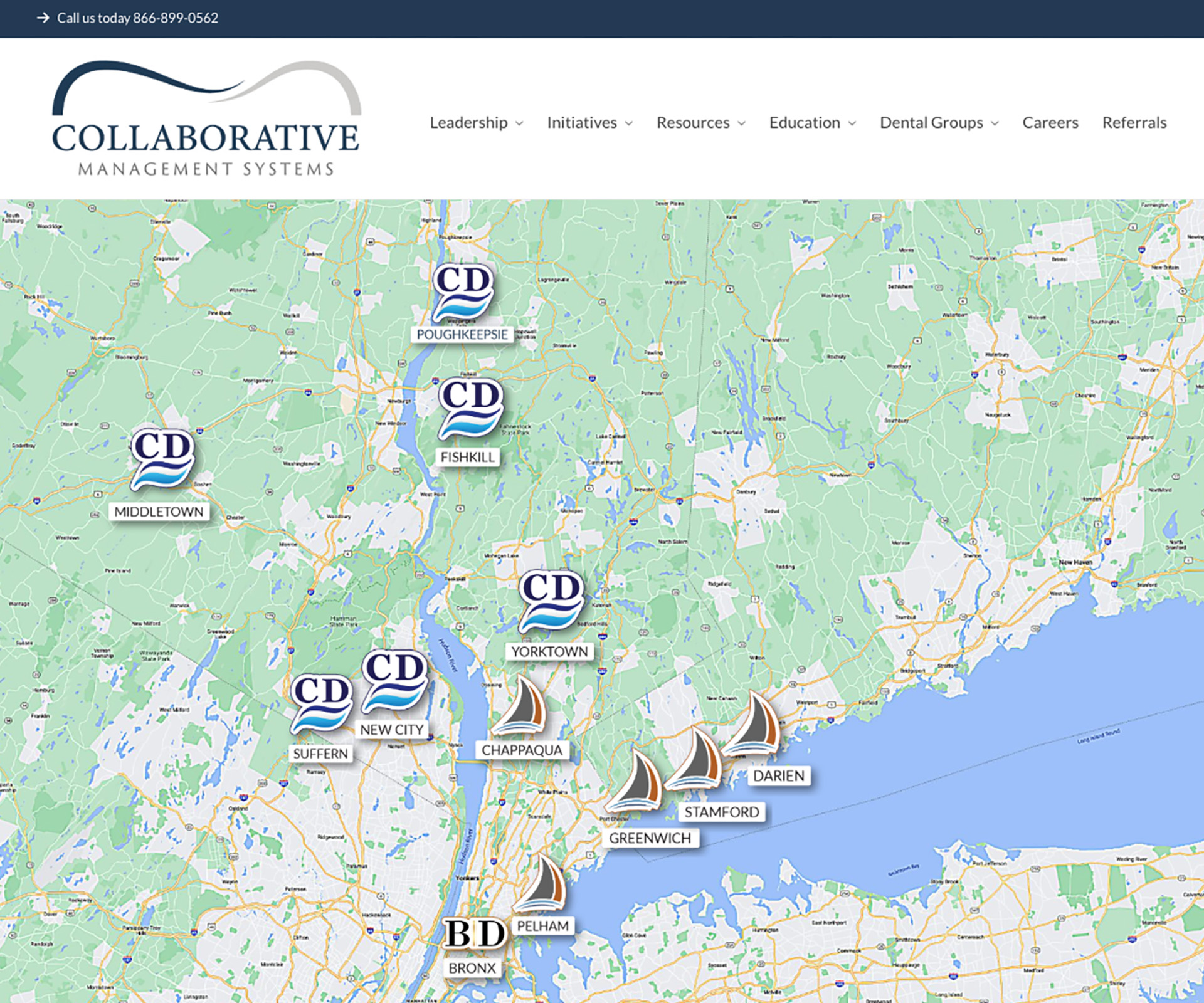1204x1003 pixels.
Task: Click the Call us today phone number link
Action: coord(138,18)
